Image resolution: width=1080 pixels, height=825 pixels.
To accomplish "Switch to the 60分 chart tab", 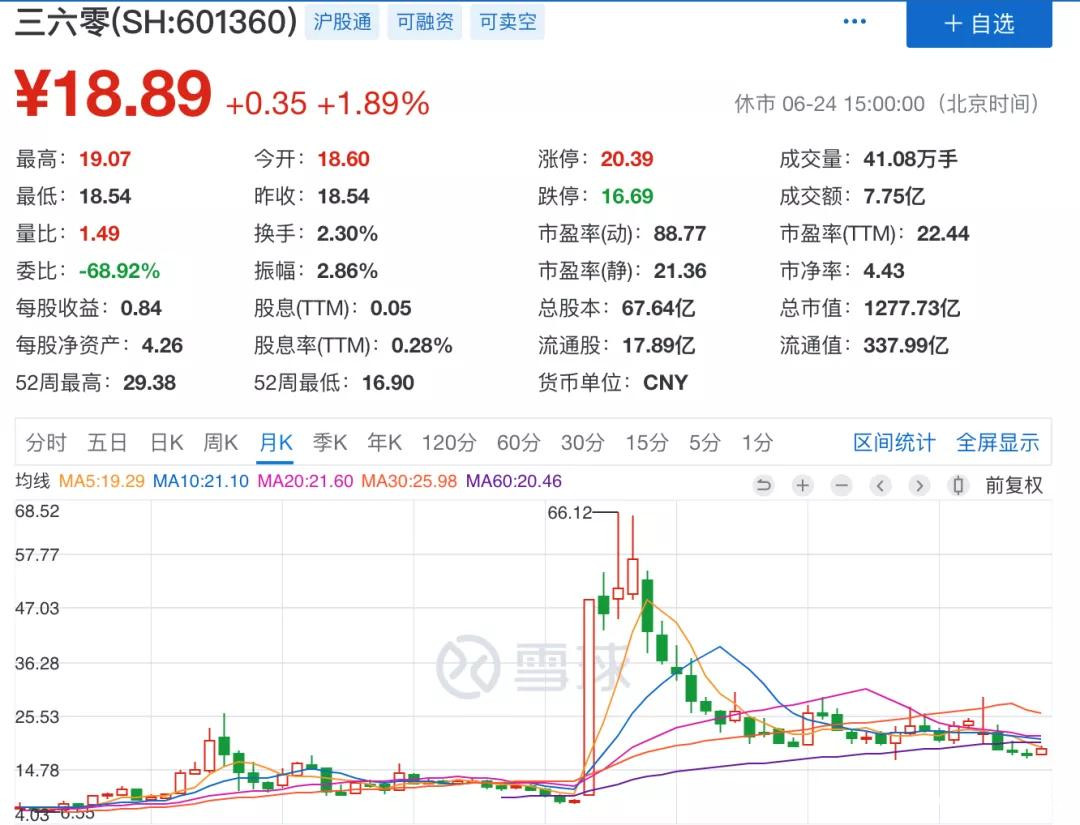I will [519, 442].
